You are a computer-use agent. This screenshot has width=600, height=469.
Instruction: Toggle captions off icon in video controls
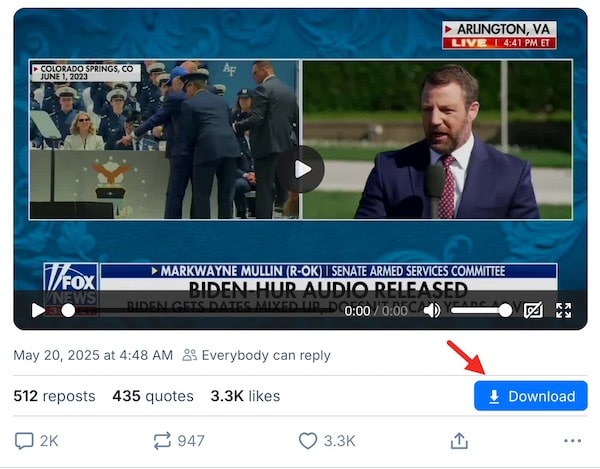[533, 310]
